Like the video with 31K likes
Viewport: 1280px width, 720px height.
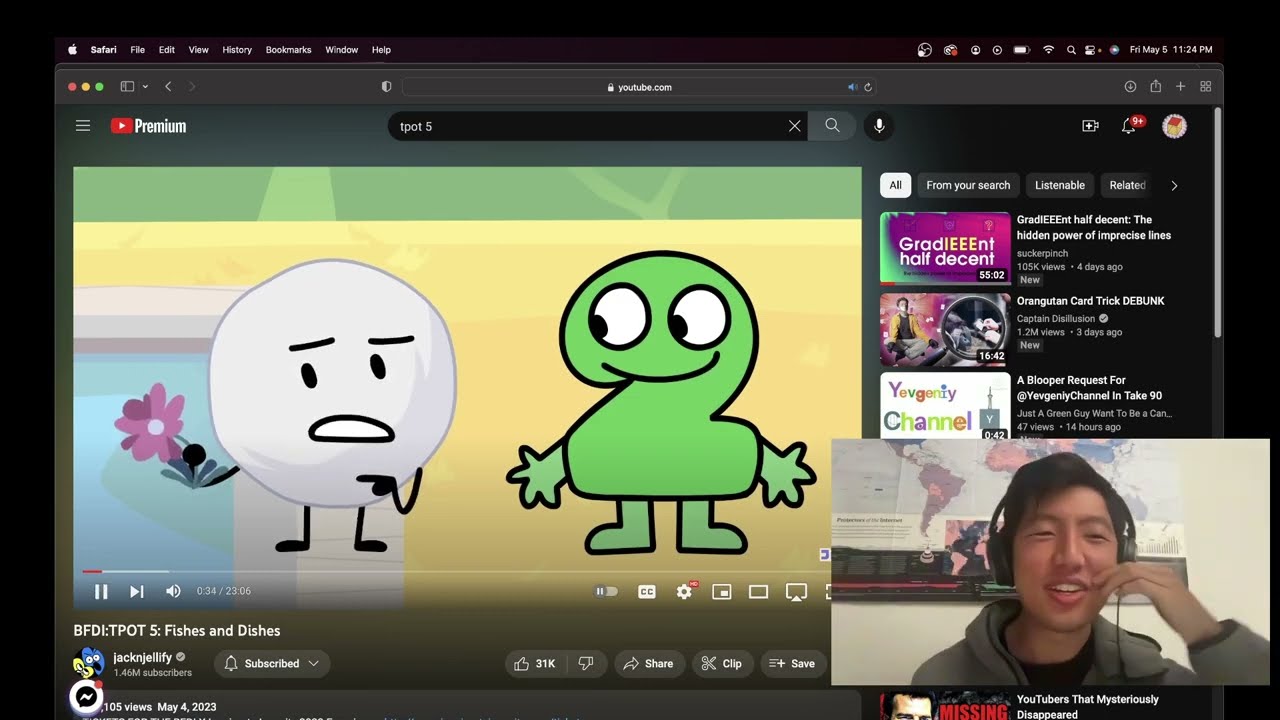[x=535, y=663]
